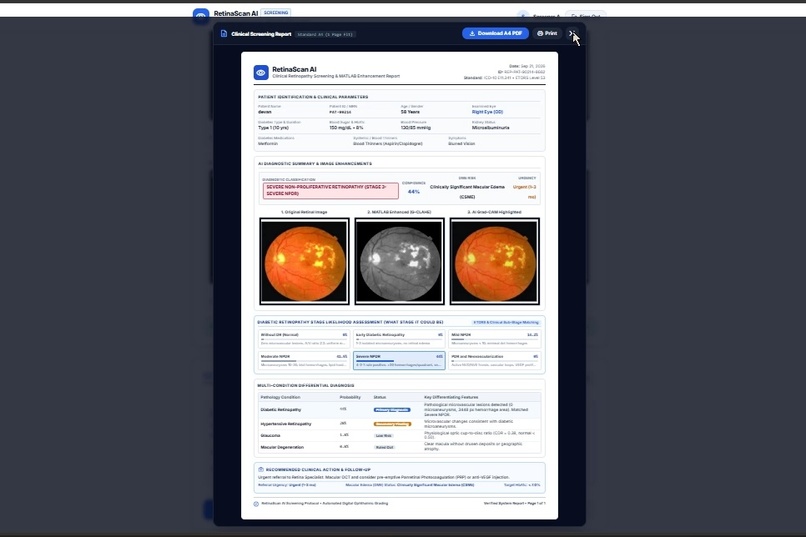
Task: Click the Diabetic Retinopathy table row label
Action: [281, 410]
